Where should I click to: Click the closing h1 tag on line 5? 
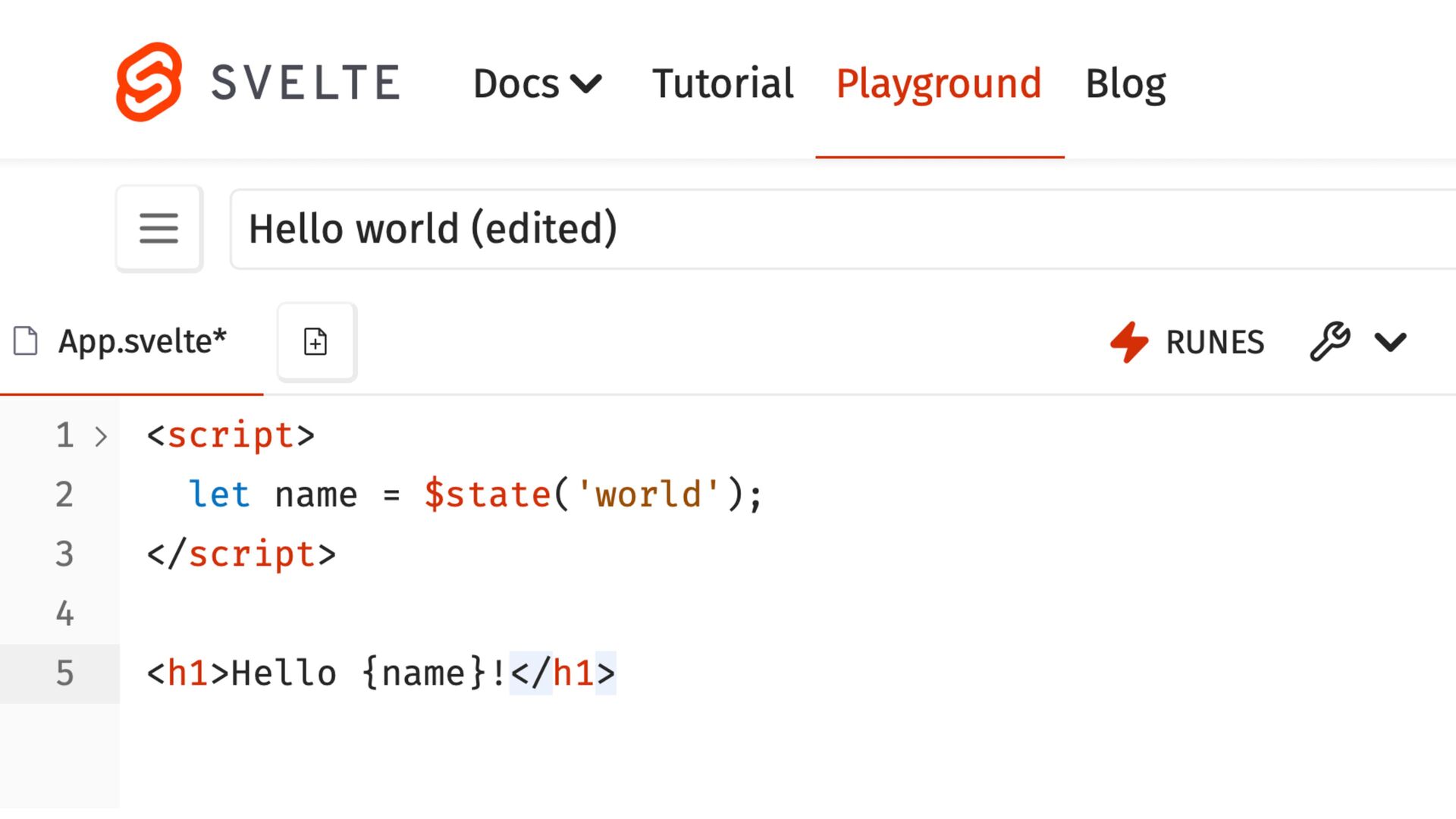(563, 673)
